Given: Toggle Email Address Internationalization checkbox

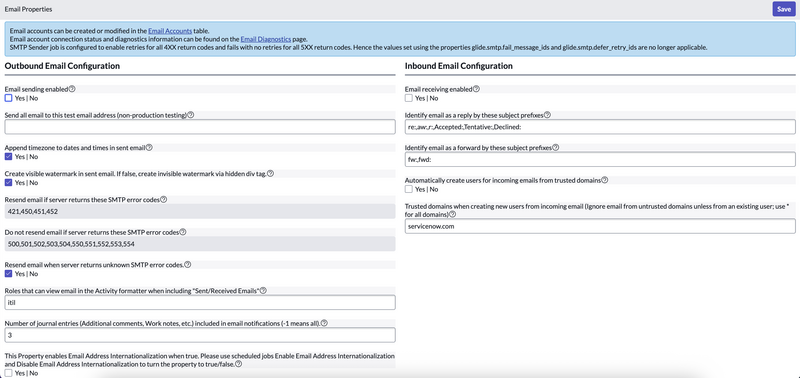Looking at the screenshot, I should [x=8, y=373].
